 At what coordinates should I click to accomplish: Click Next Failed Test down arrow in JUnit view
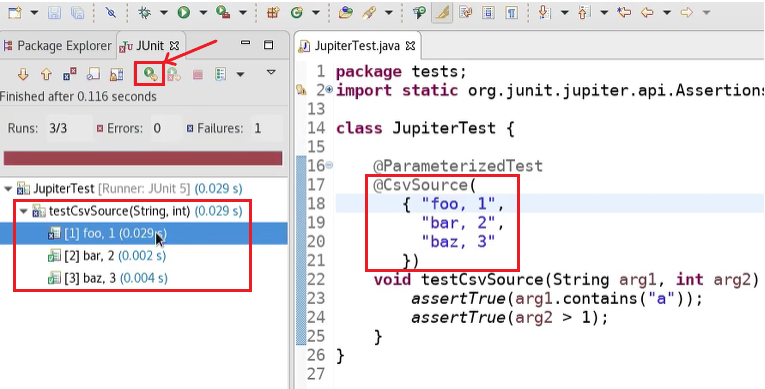click(23, 74)
